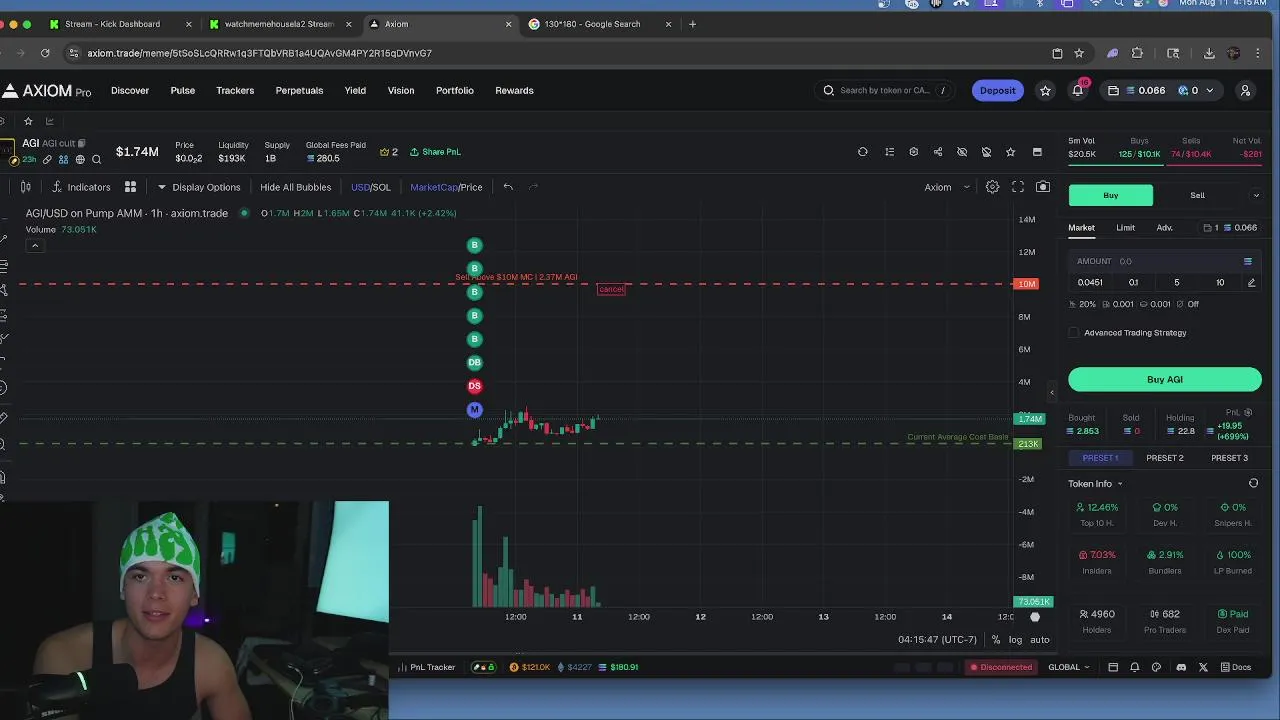Toggle auto scale on chart
The width and height of the screenshot is (1280, 720).
(x=1040, y=640)
